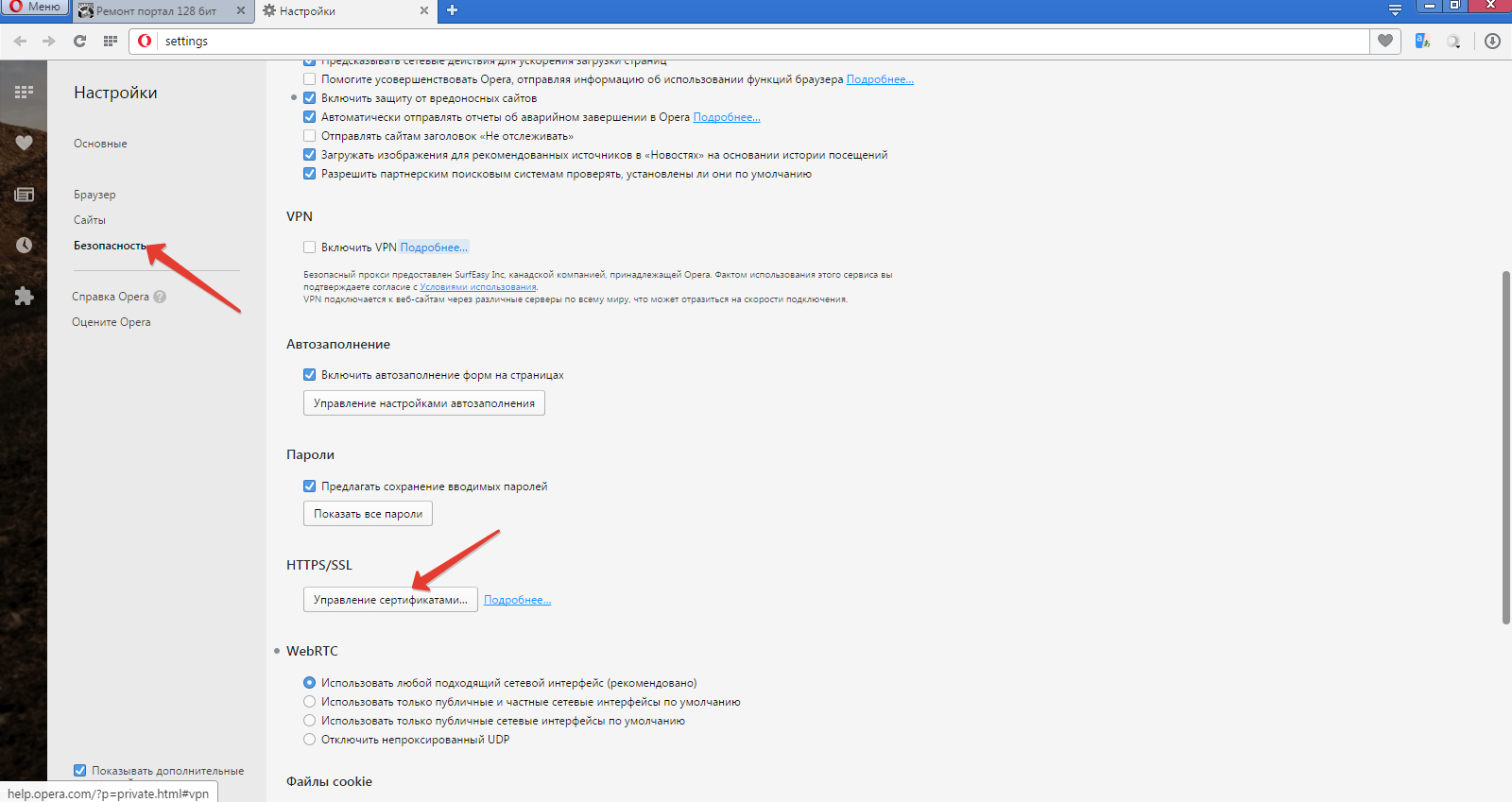Image resolution: width=1512 pixels, height=802 pixels.
Task: Select public and private interfaces radio
Action: coord(309,702)
